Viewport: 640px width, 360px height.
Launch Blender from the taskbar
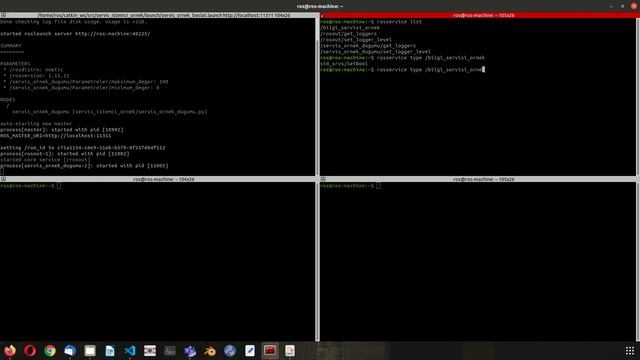210,351
